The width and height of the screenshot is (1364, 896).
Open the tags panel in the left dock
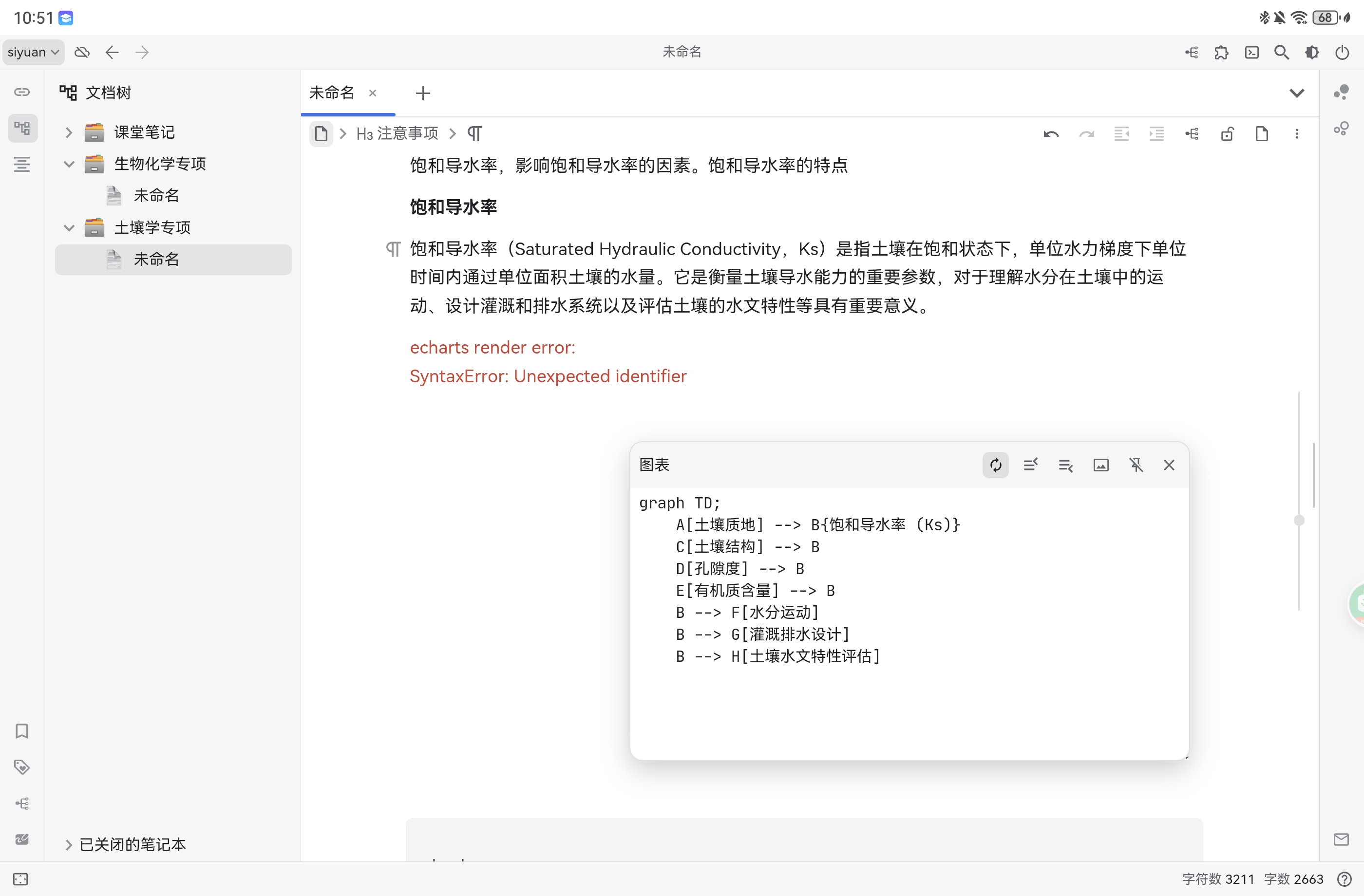pyautogui.click(x=22, y=767)
